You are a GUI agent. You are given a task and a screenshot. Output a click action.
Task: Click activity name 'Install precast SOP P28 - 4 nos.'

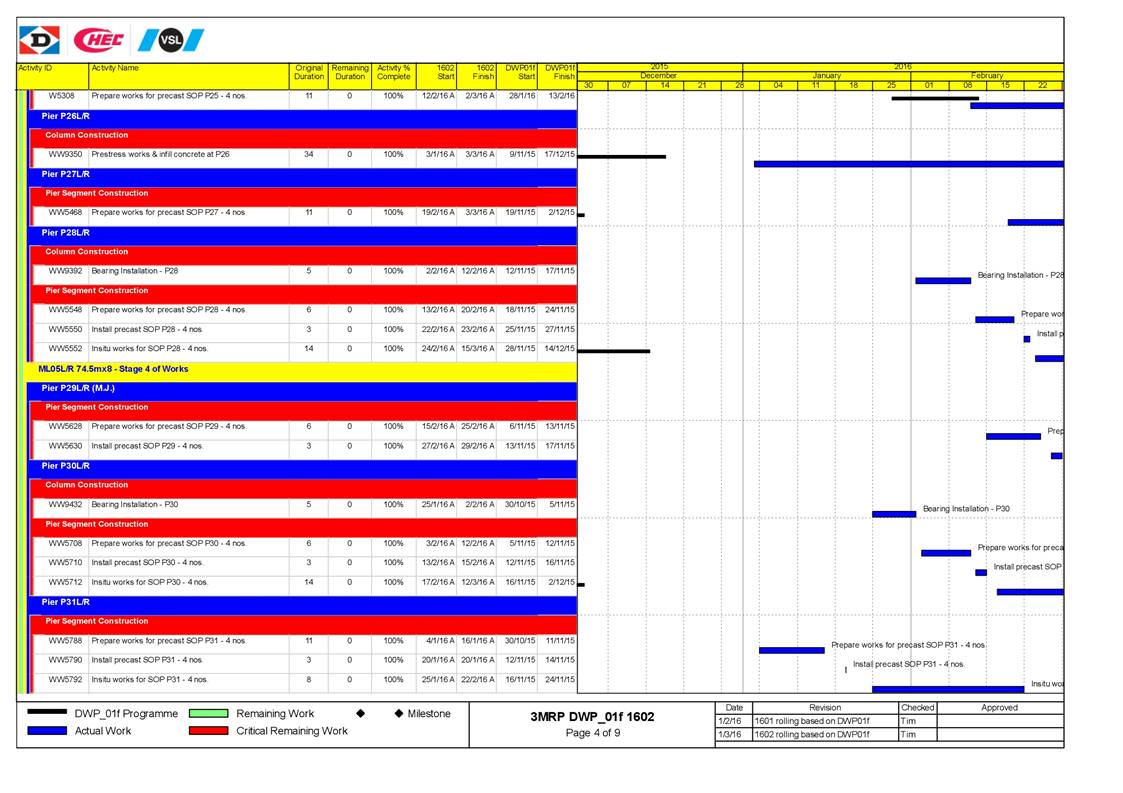click(x=147, y=330)
